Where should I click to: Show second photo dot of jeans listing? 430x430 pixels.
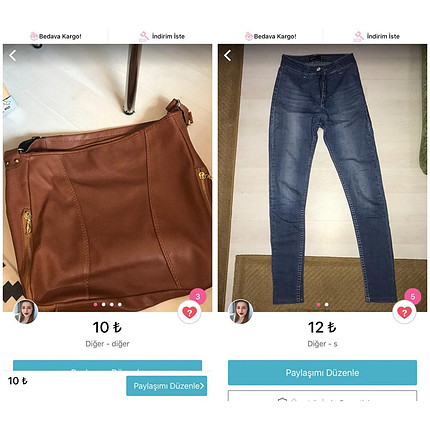point(326,304)
